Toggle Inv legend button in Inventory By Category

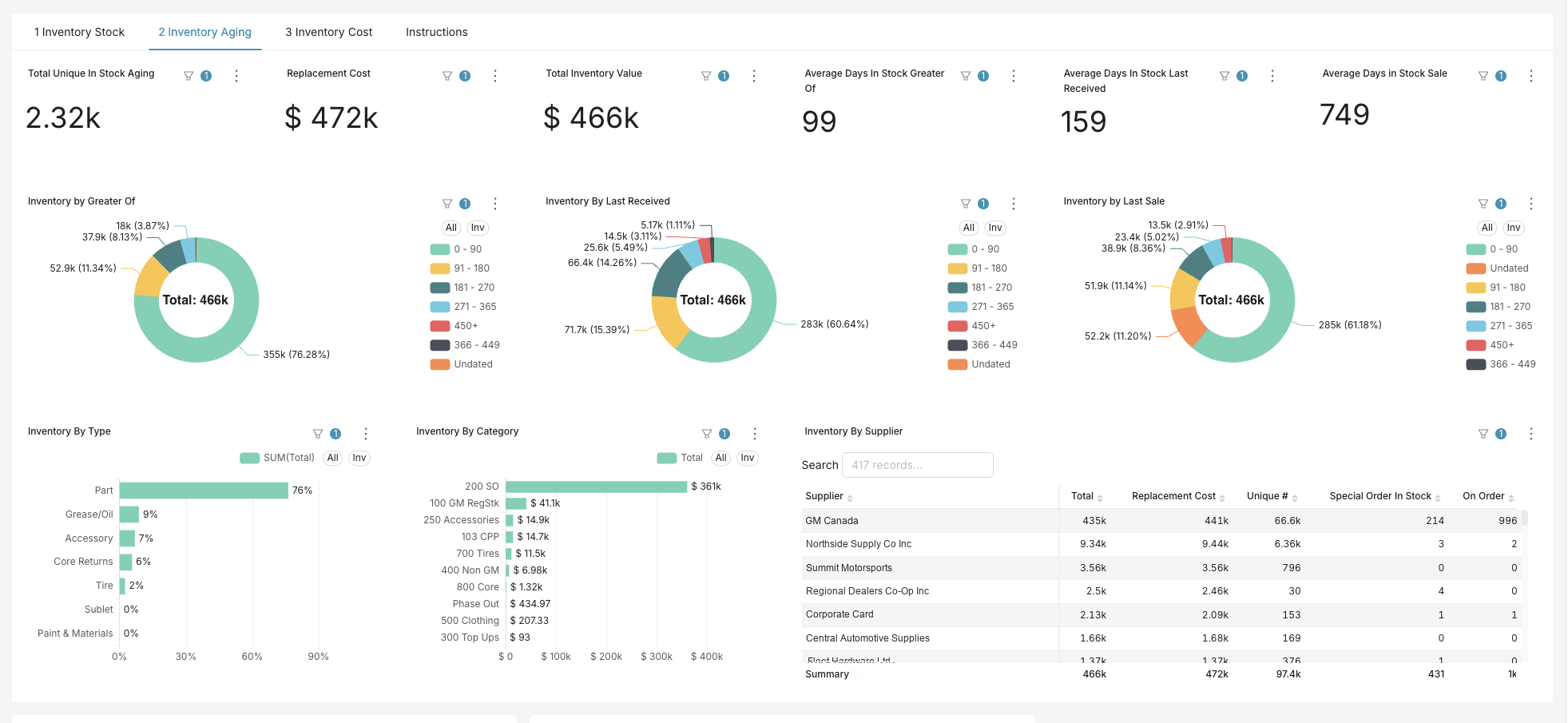tap(748, 458)
